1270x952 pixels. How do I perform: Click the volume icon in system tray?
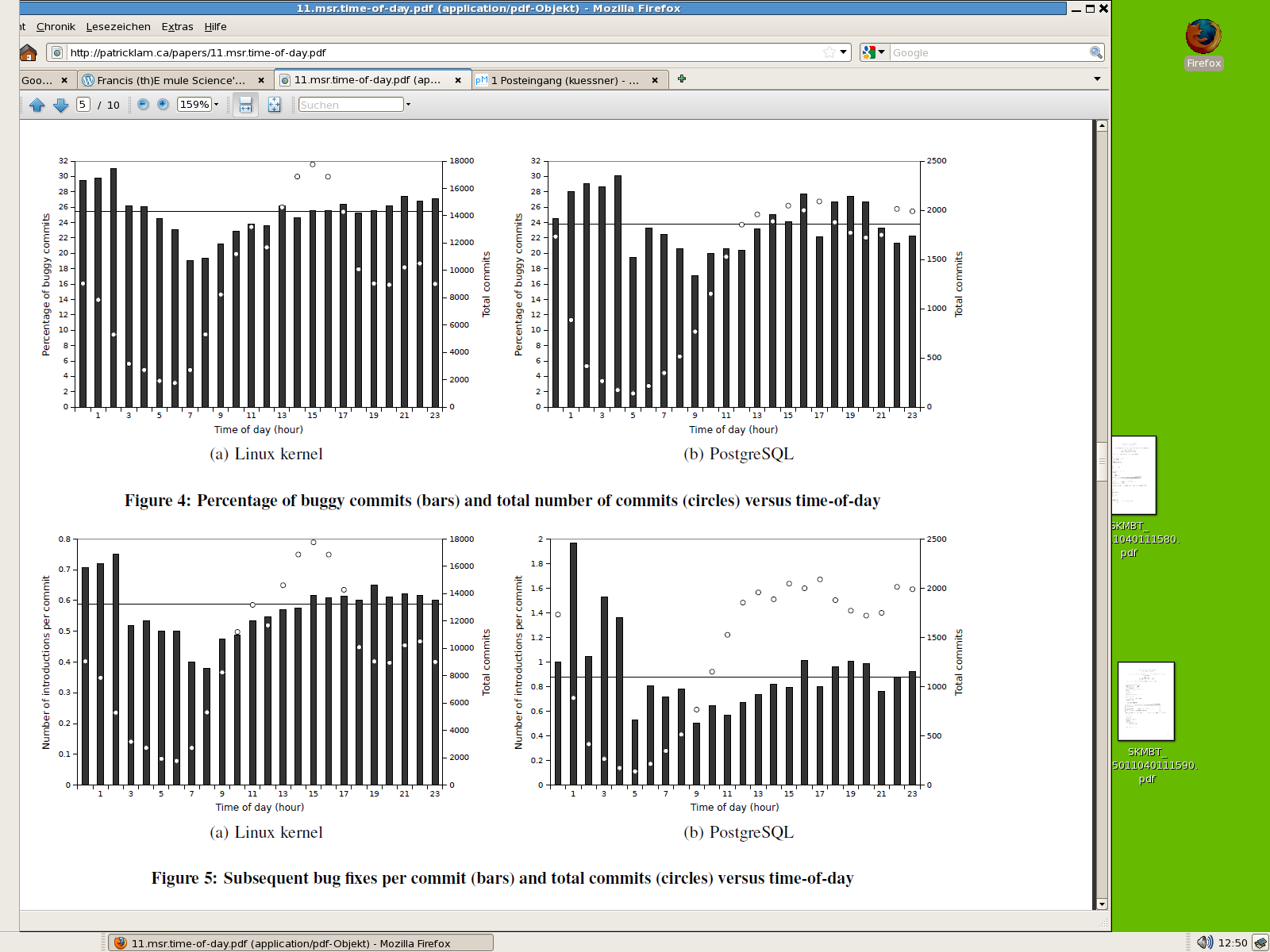coord(1204,942)
